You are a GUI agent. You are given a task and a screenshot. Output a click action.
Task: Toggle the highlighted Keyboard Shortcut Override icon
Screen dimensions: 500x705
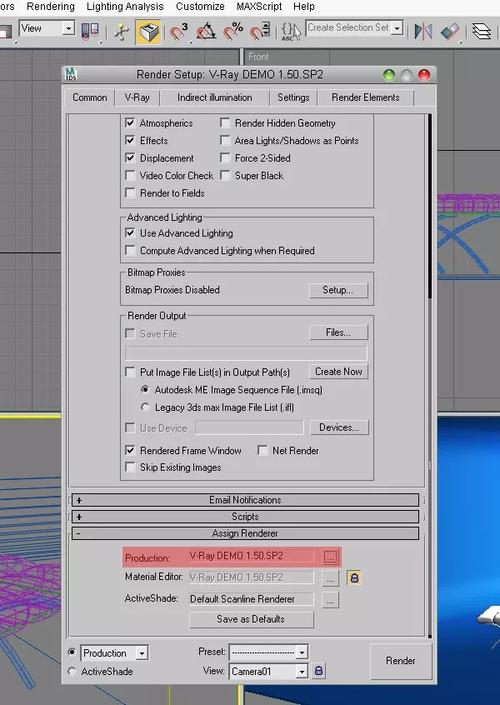coord(148,32)
